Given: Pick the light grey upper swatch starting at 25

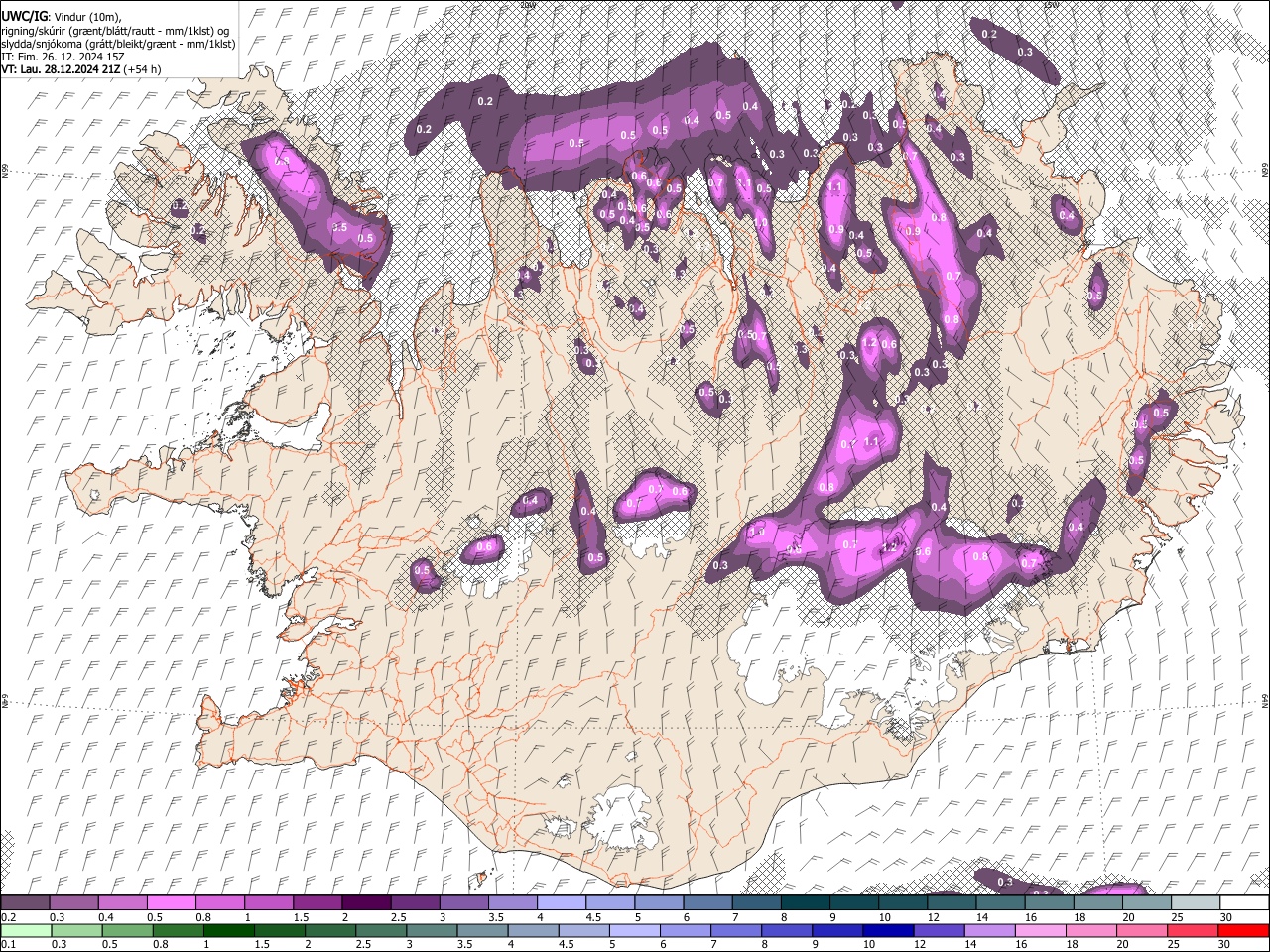Looking at the screenshot, I should click(x=1196, y=902).
